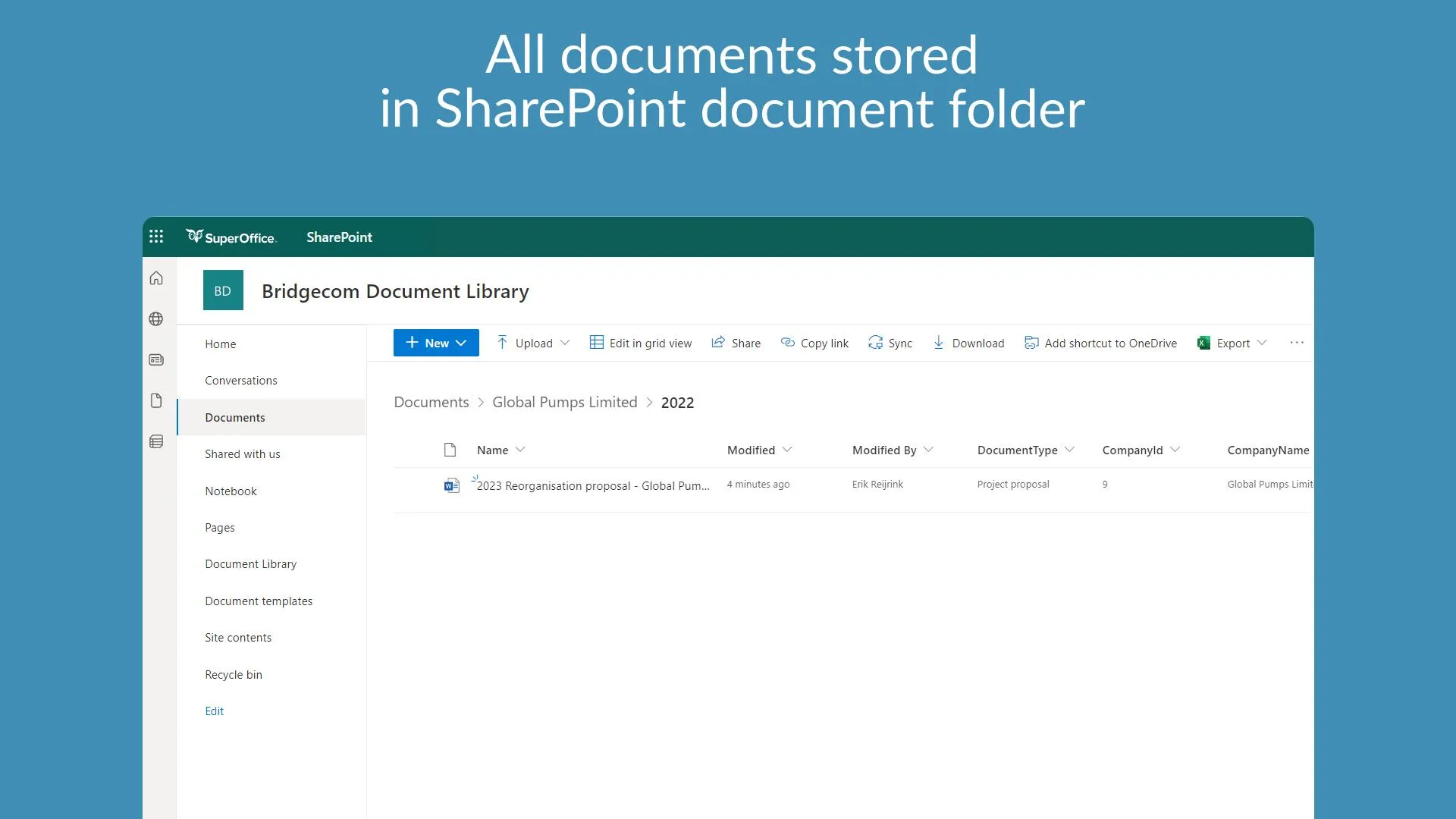Open the more options ellipsis menu

(1297, 343)
